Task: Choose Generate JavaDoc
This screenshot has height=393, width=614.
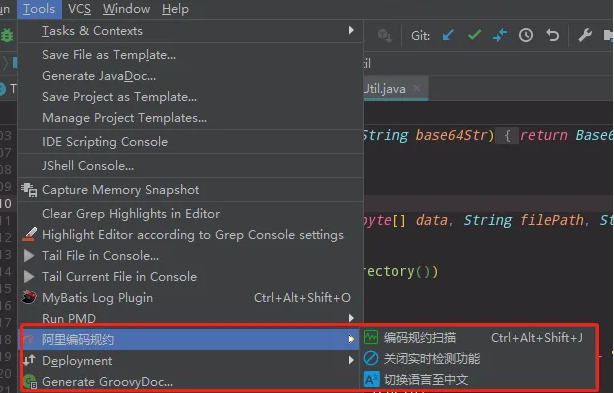Action: point(190,76)
